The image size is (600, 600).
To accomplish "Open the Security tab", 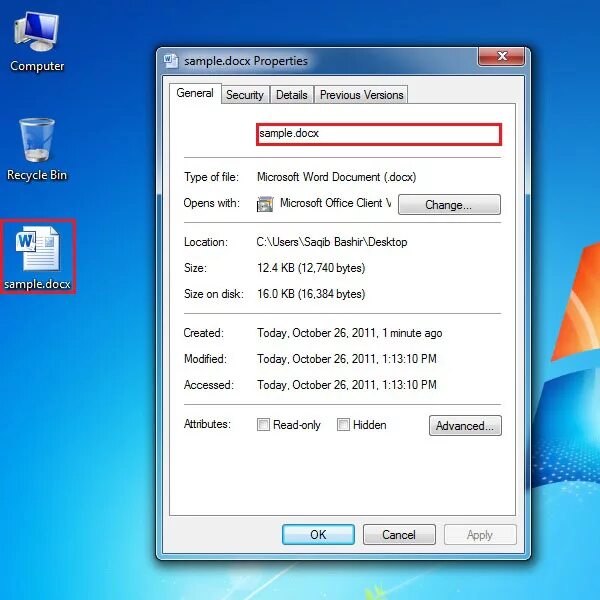I will click(245, 95).
